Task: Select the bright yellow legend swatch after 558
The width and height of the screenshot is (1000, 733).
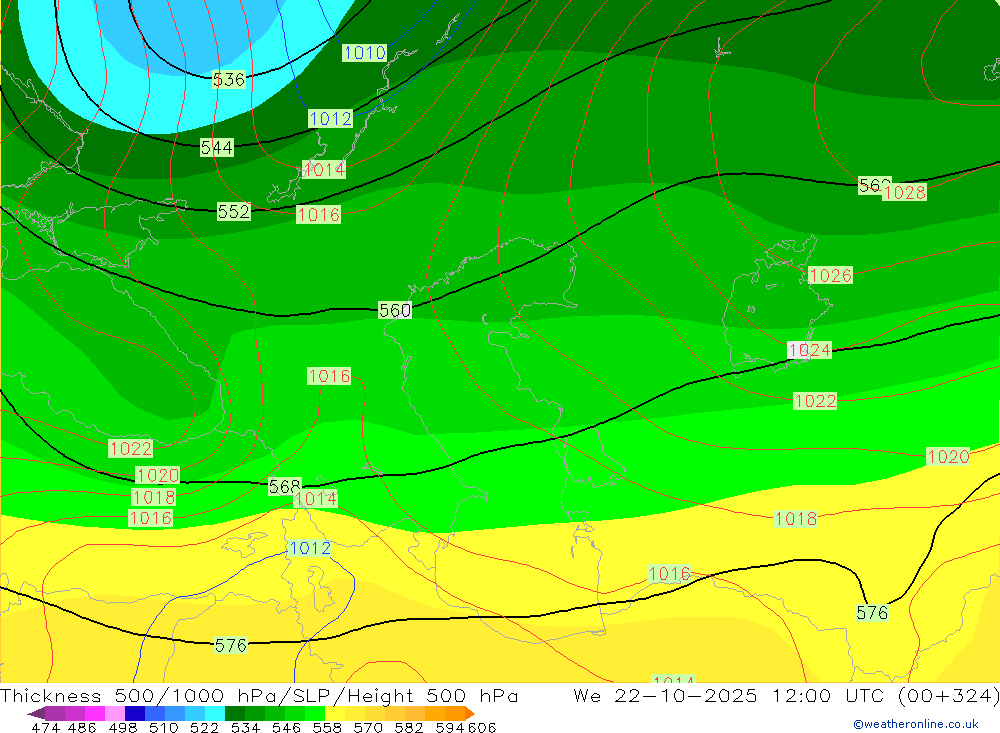Action: tap(335, 713)
